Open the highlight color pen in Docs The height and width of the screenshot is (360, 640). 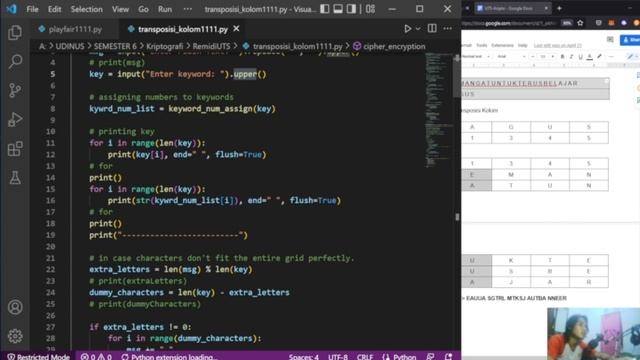point(599,57)
